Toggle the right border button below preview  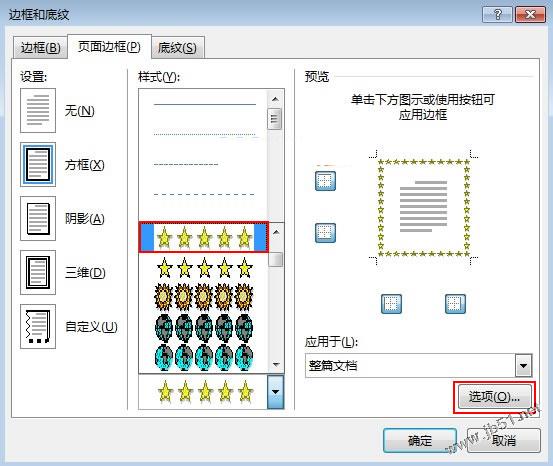pos(455,304)
